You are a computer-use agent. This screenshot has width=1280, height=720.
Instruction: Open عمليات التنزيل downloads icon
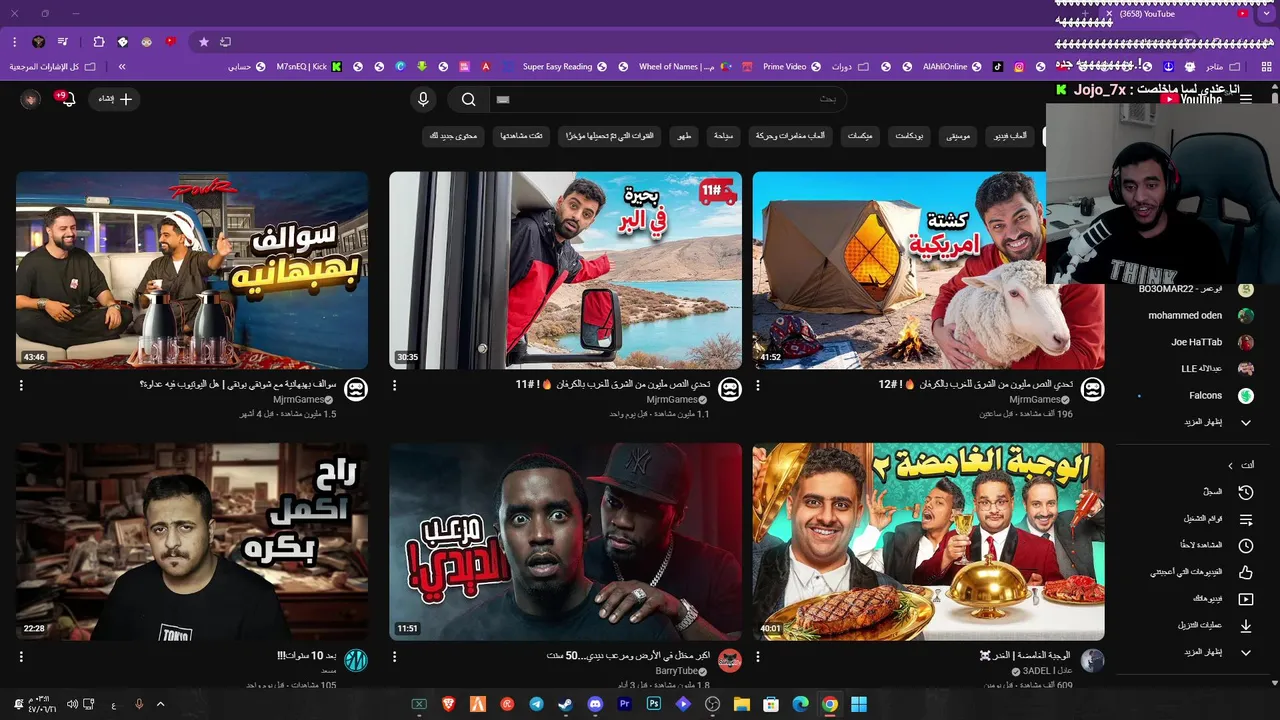1245,626
